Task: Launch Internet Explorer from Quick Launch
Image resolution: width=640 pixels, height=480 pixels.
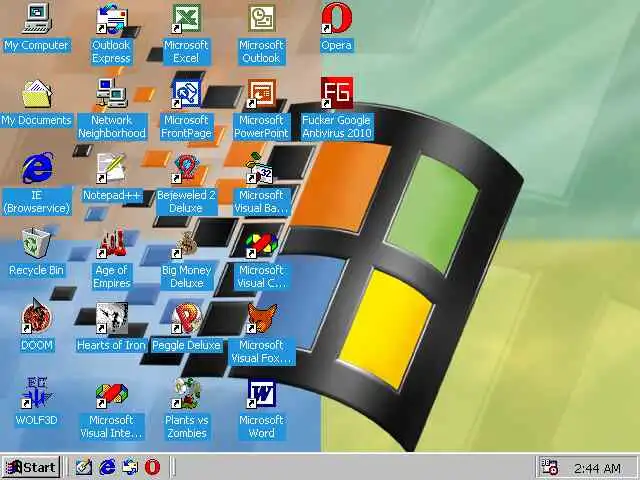Action: click(x=107, y=467)
